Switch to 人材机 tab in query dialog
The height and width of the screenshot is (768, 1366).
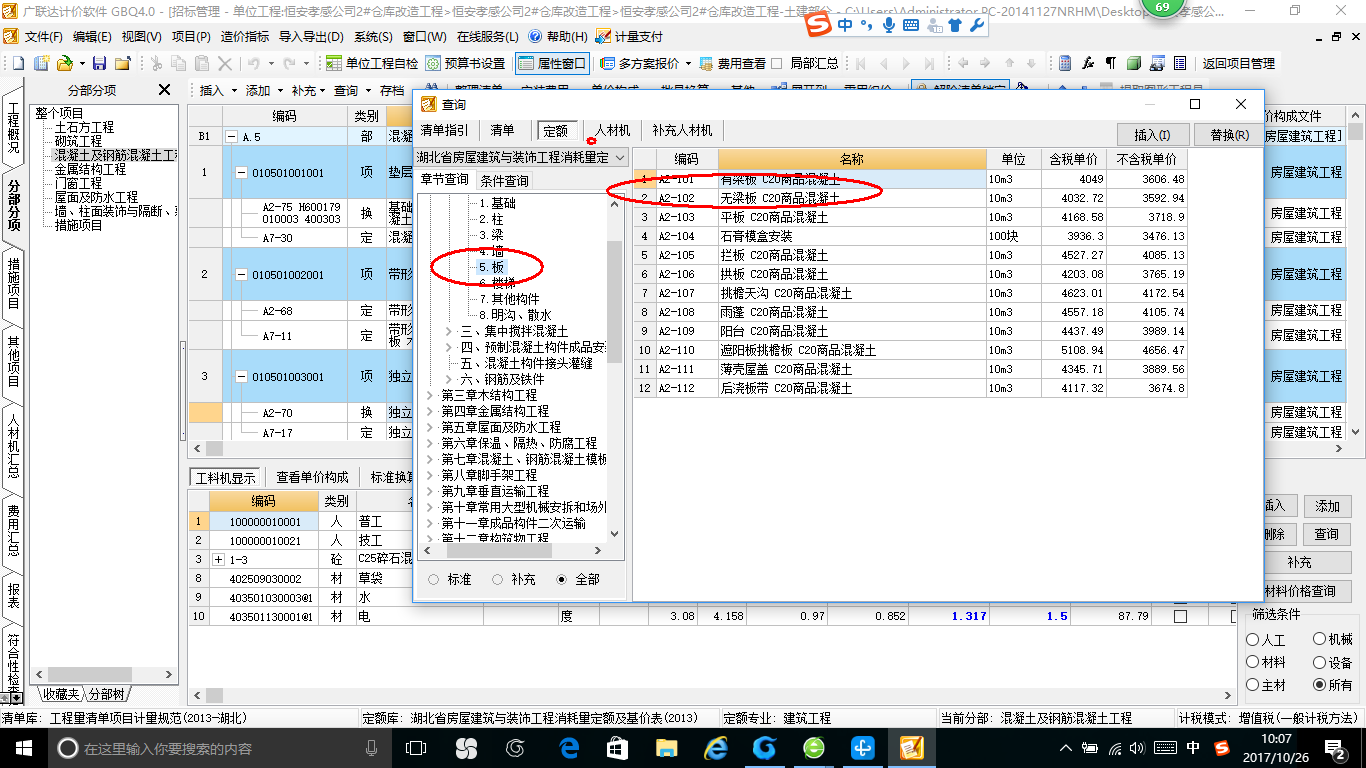613,130
